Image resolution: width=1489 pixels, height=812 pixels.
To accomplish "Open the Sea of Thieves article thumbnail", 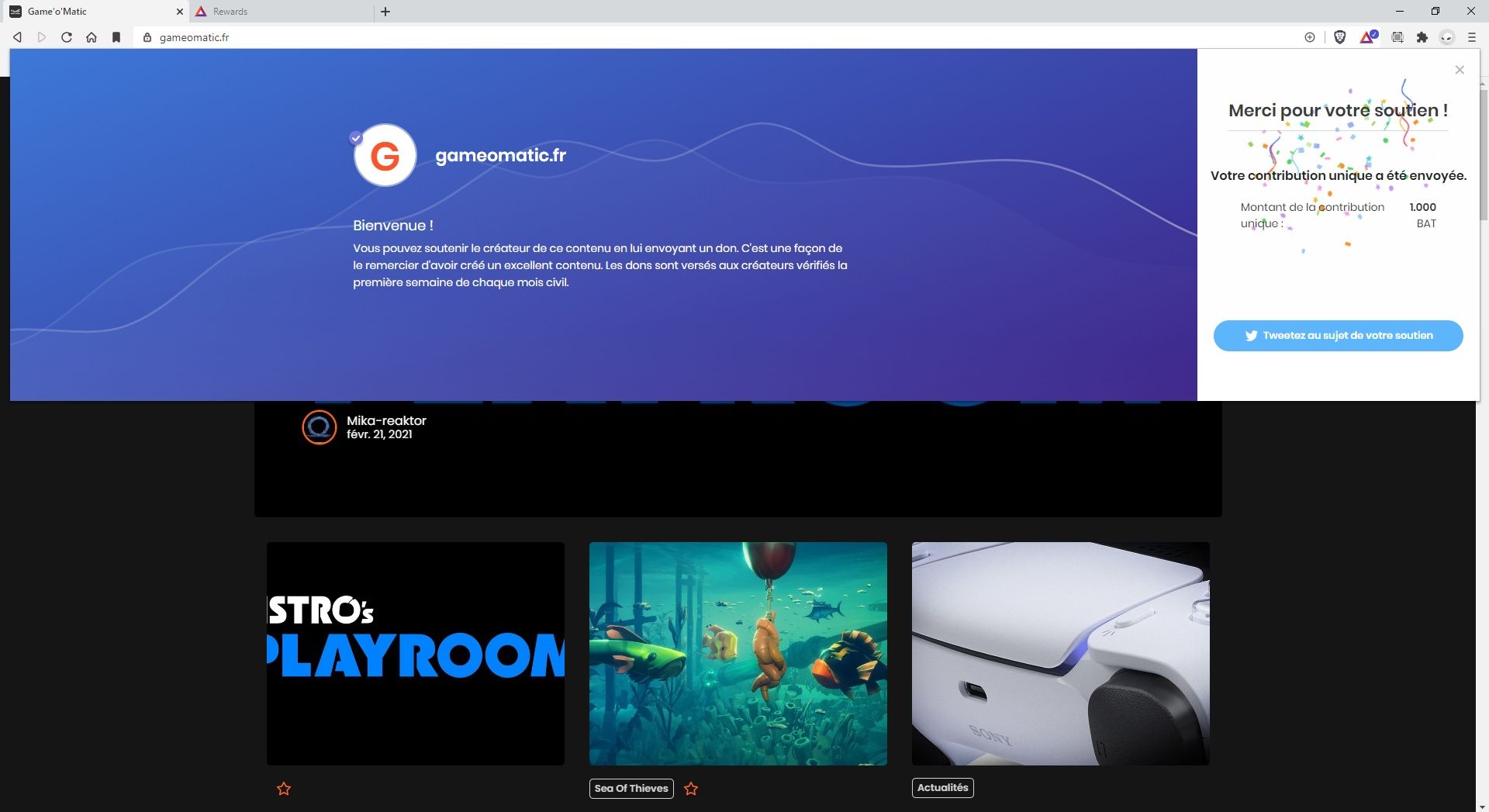I will tap(738, 654).
